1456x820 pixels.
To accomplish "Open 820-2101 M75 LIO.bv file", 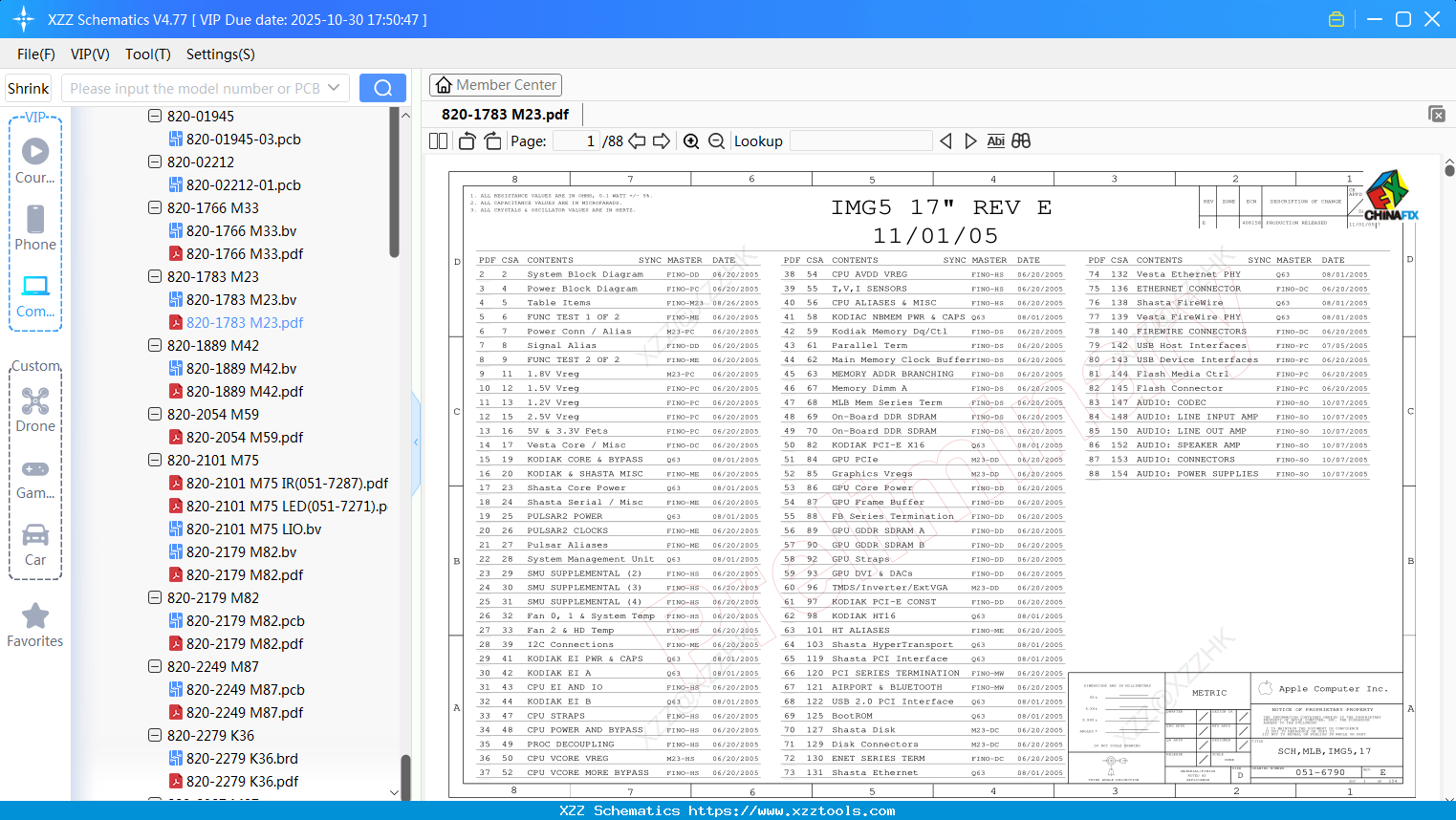I will coord(245,529).
